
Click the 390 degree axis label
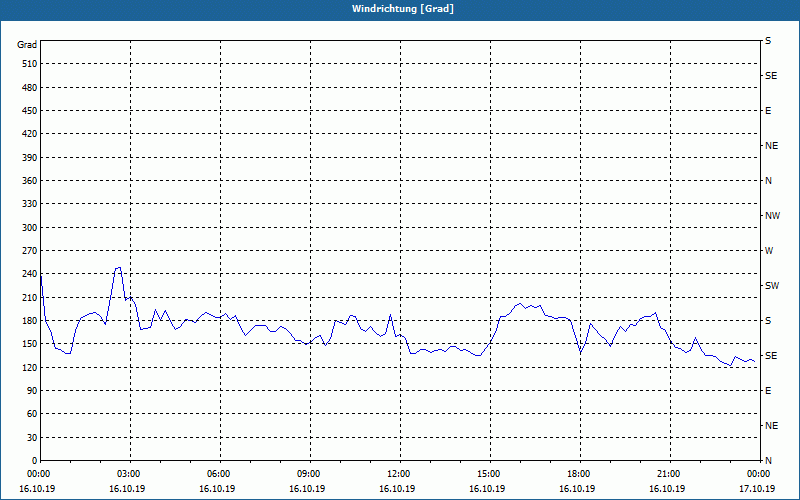click(x=30, y=158)
